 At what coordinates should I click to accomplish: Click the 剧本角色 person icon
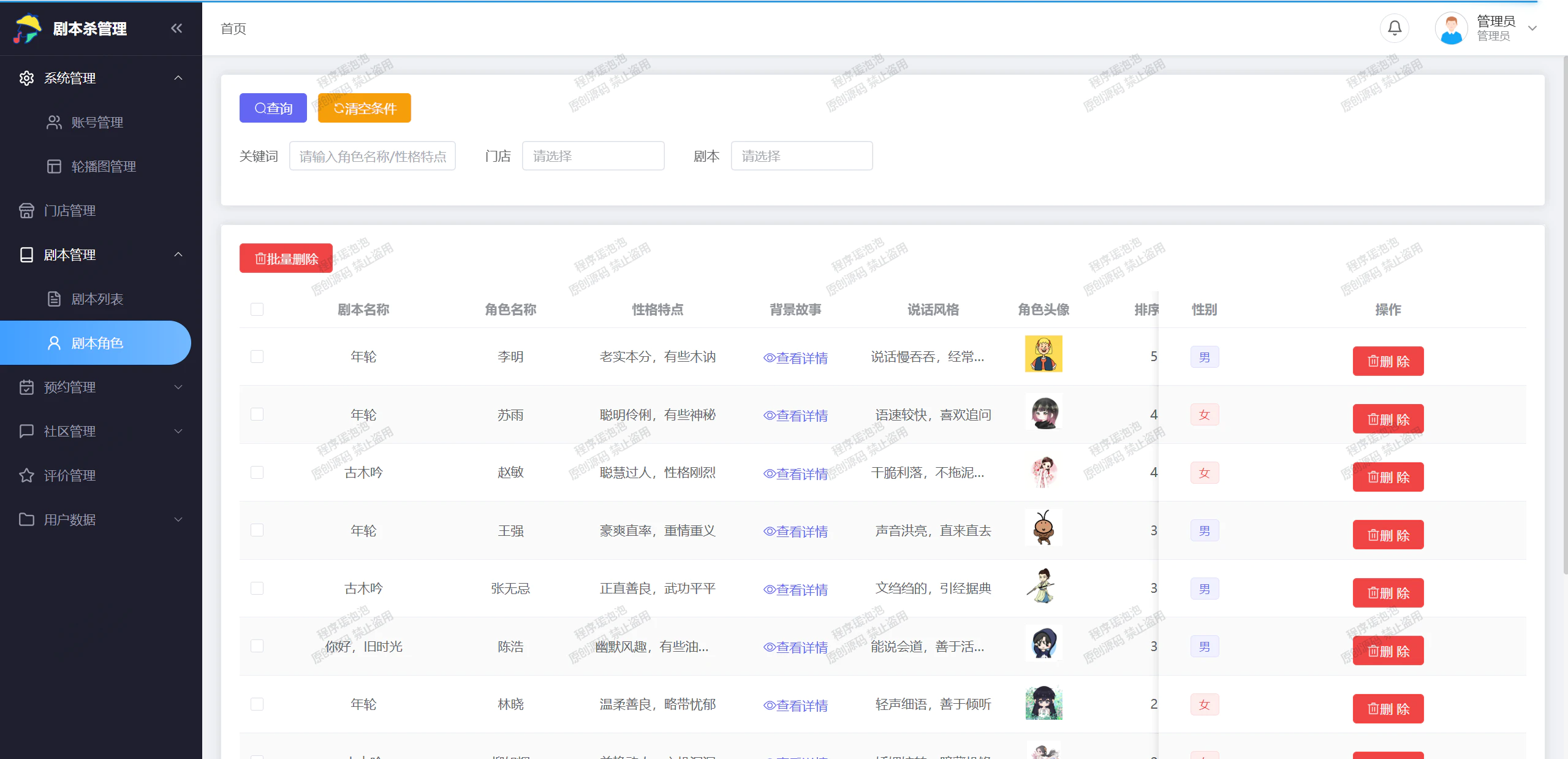pyautogui.click(x=54, y=343)
